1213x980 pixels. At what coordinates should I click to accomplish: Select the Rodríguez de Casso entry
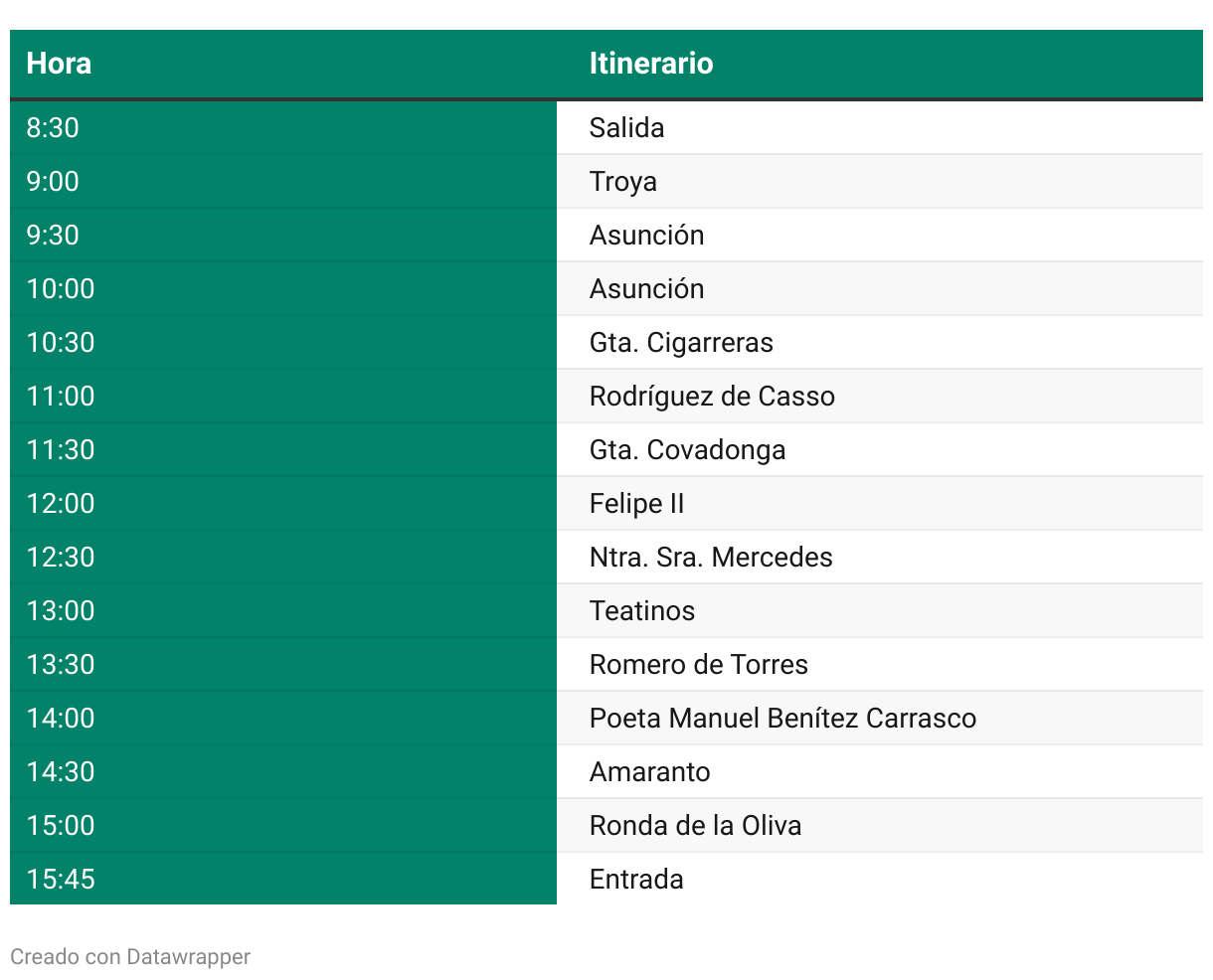(711, 397)
